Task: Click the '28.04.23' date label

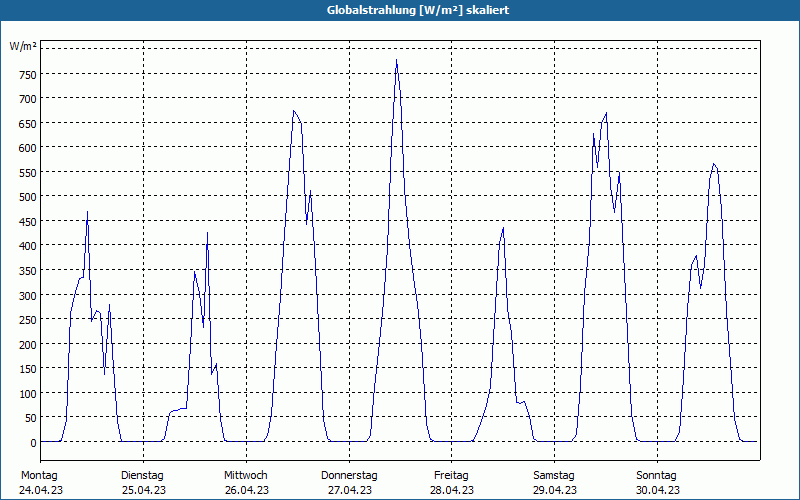Action: pos(452,490)
